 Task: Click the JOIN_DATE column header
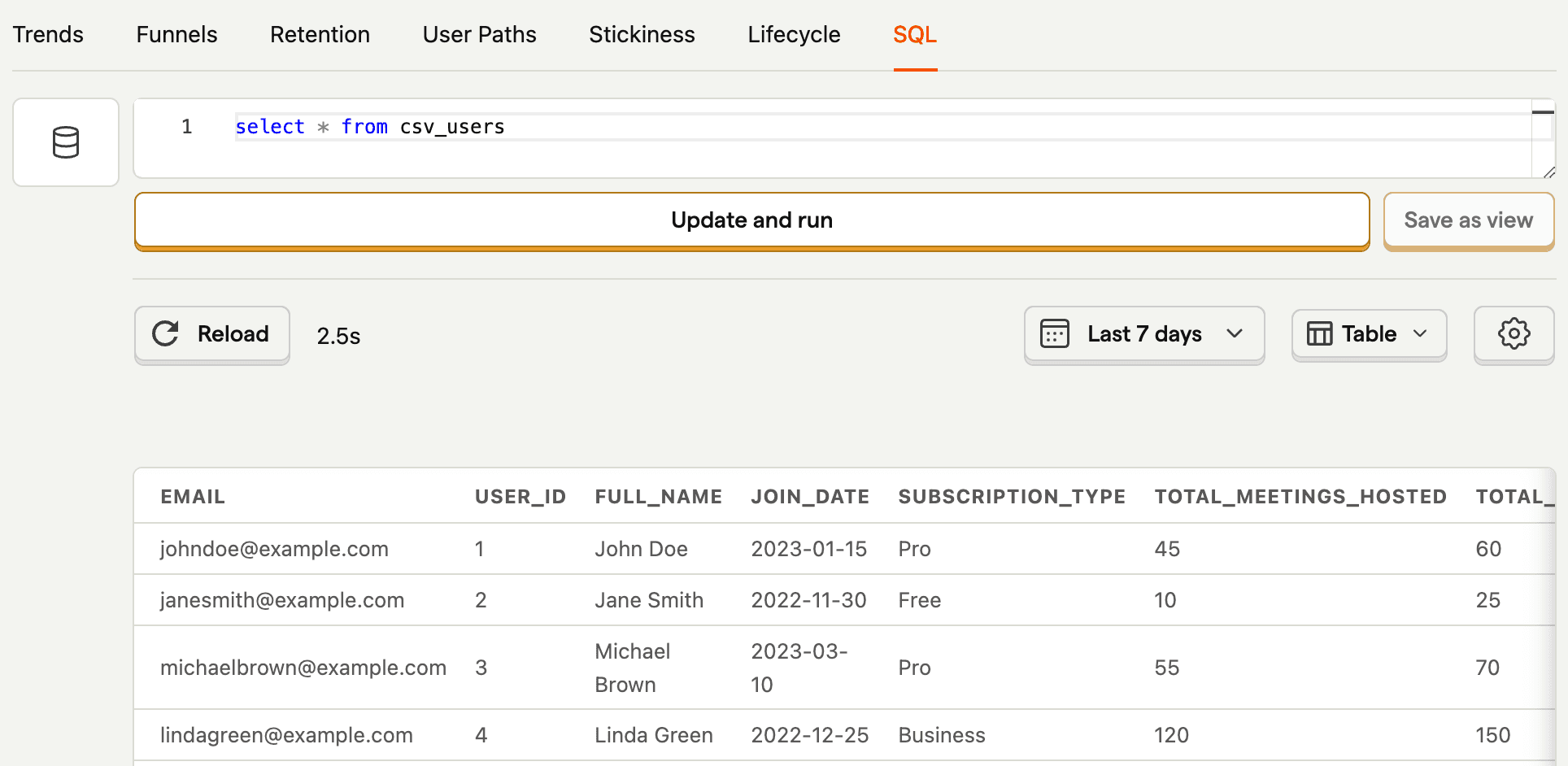coord(810,497)
